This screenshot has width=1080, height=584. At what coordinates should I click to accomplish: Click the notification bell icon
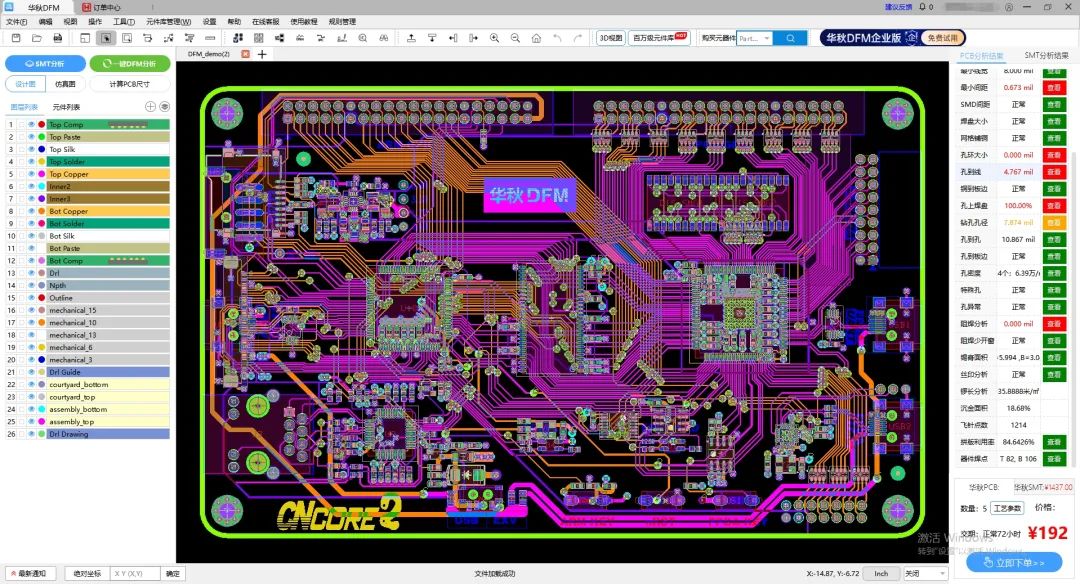click(922, 7)
